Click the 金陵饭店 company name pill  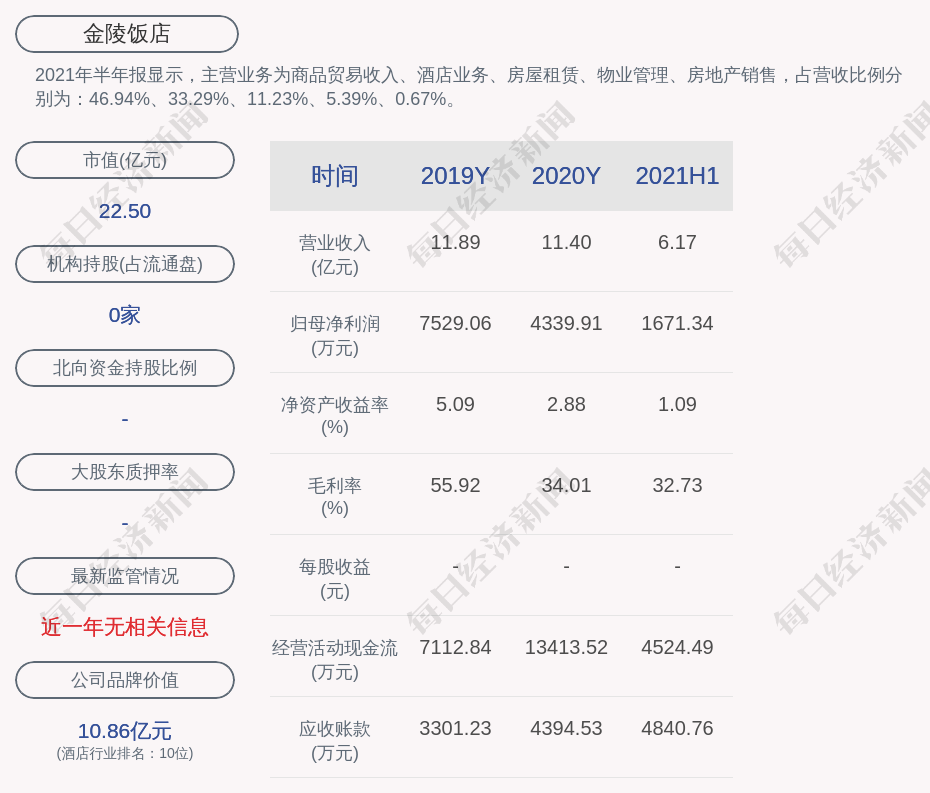[127, 34]
